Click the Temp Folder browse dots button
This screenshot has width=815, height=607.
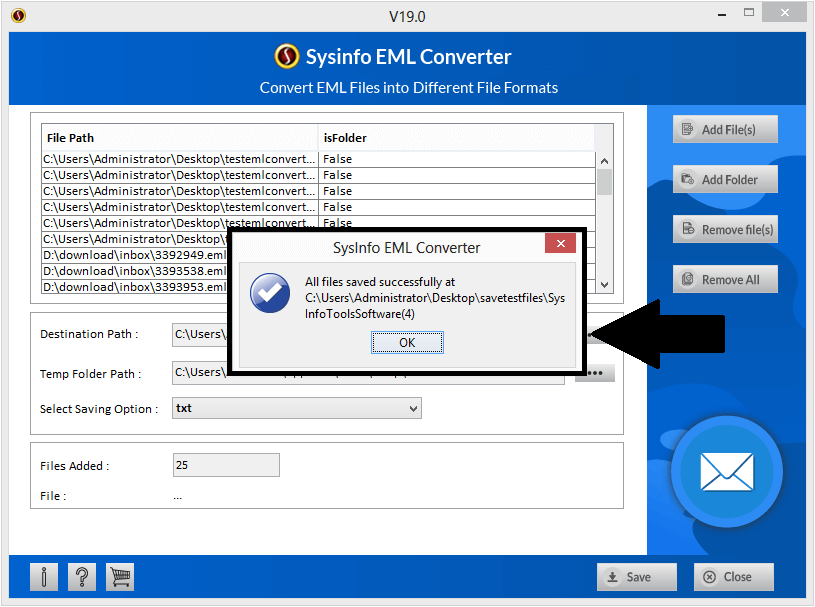click(x=595, y=373)
